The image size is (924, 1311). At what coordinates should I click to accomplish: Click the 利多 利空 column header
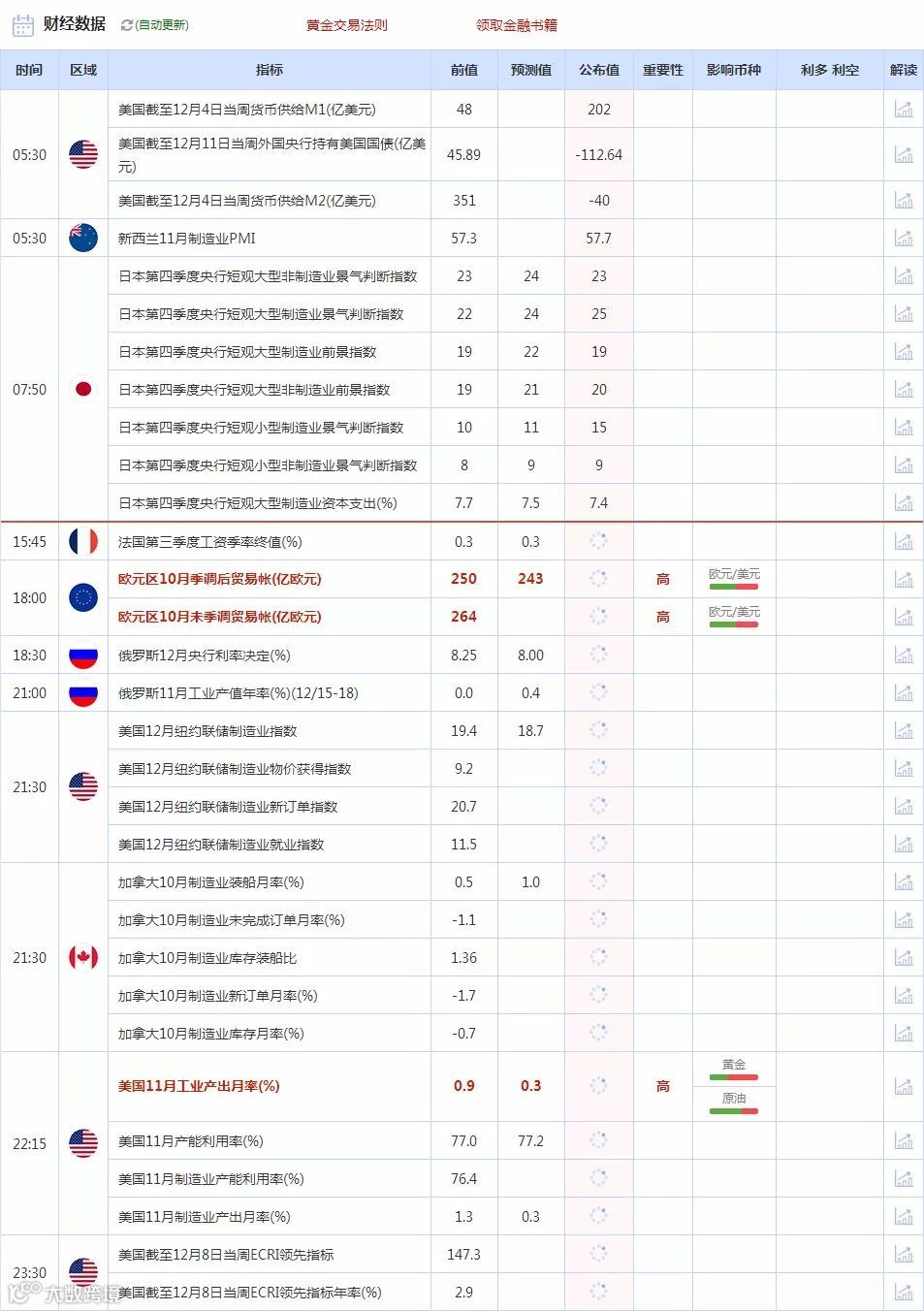(x=830, y=70)
